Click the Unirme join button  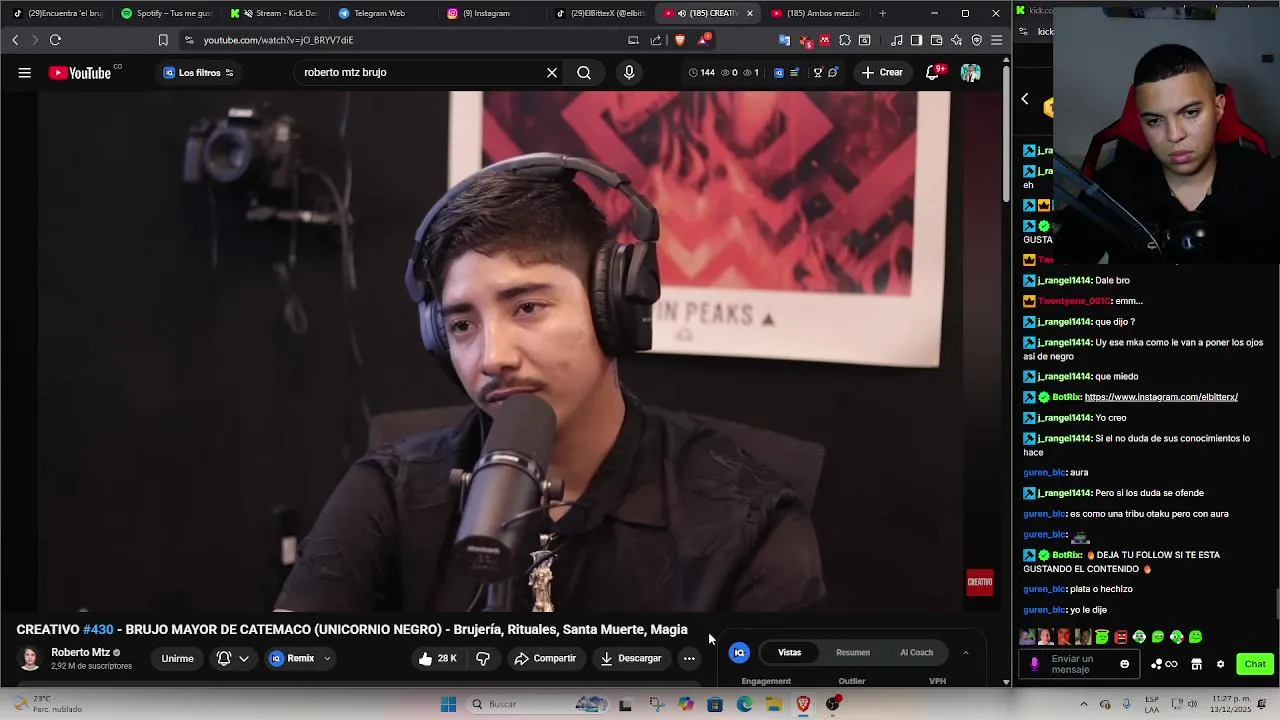point(177,658)
